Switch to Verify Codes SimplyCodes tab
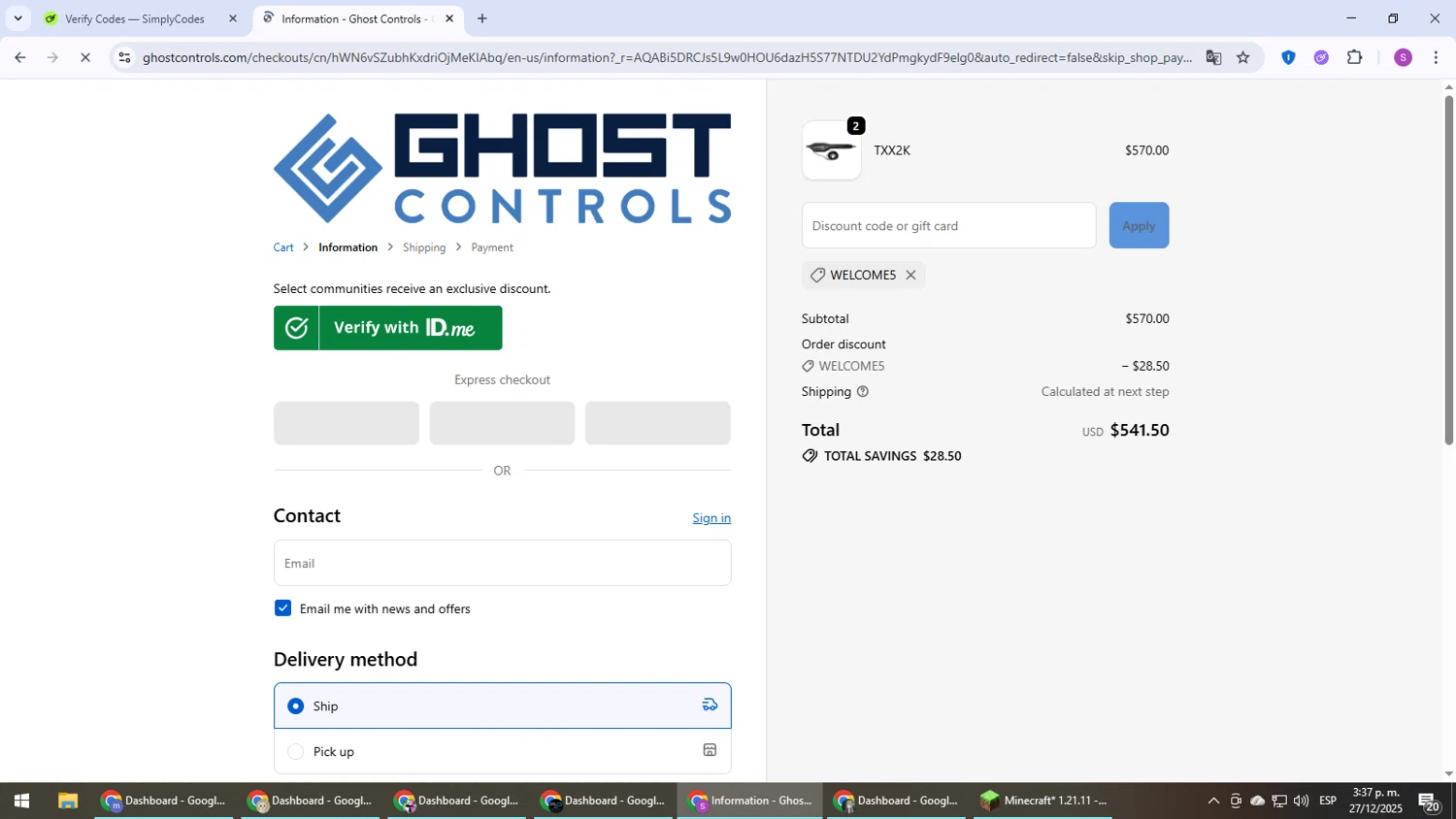The width and height of the screenshot is (1456, 819). coord(136,18)
